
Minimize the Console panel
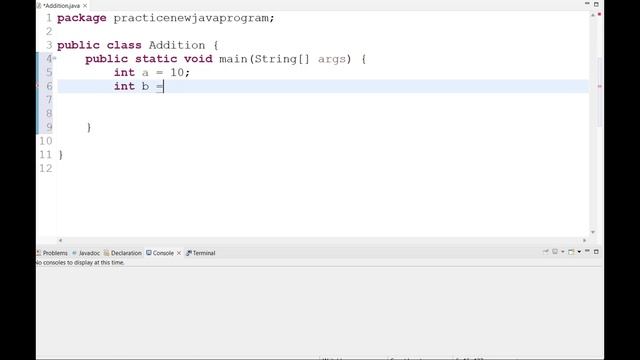pos(587,251)
